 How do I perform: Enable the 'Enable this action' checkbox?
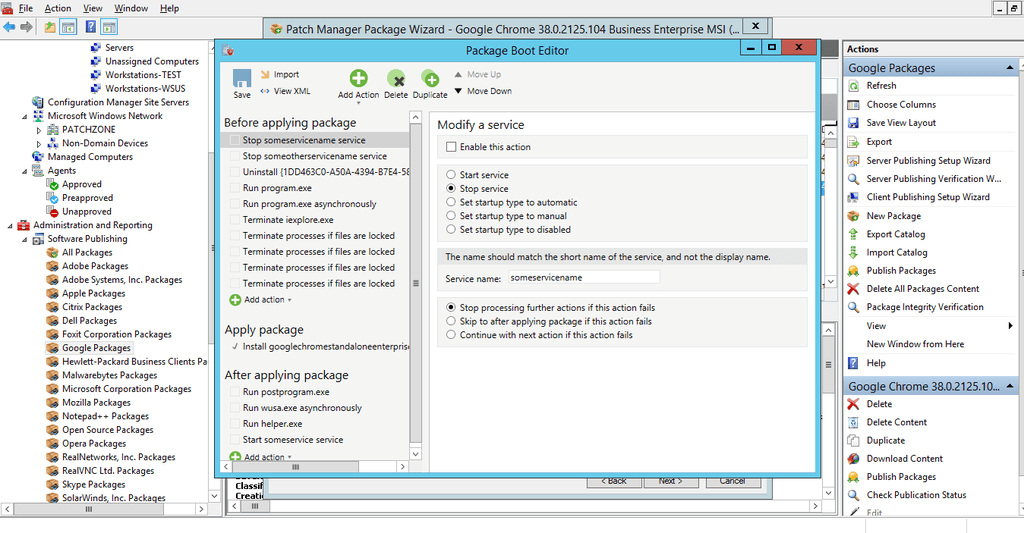point(451,147)
